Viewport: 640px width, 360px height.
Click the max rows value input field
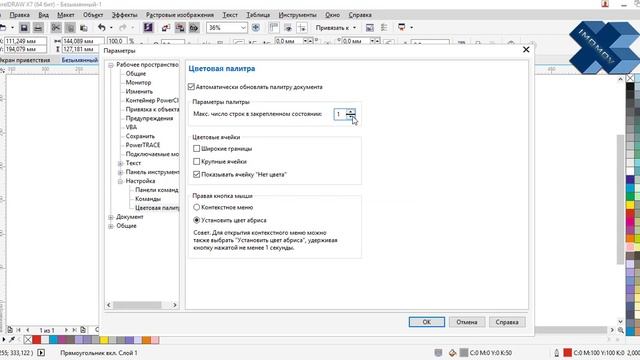340,114
